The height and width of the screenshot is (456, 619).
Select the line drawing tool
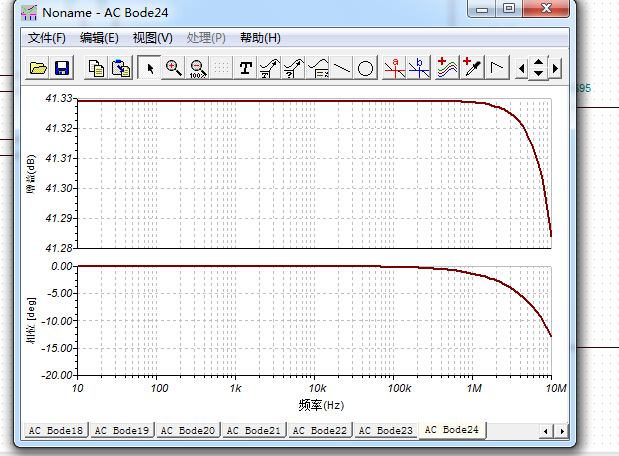click(x=341, y=68)
